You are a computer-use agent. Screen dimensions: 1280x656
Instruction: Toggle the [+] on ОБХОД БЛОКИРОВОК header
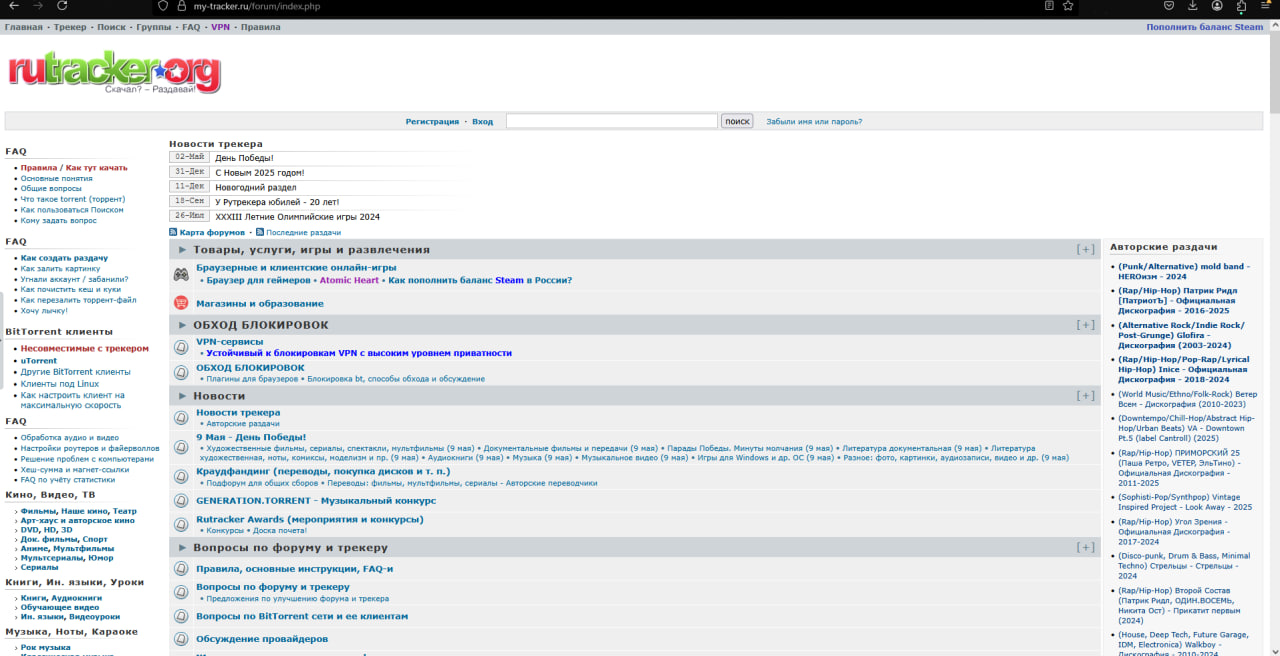coord(1085,325)
